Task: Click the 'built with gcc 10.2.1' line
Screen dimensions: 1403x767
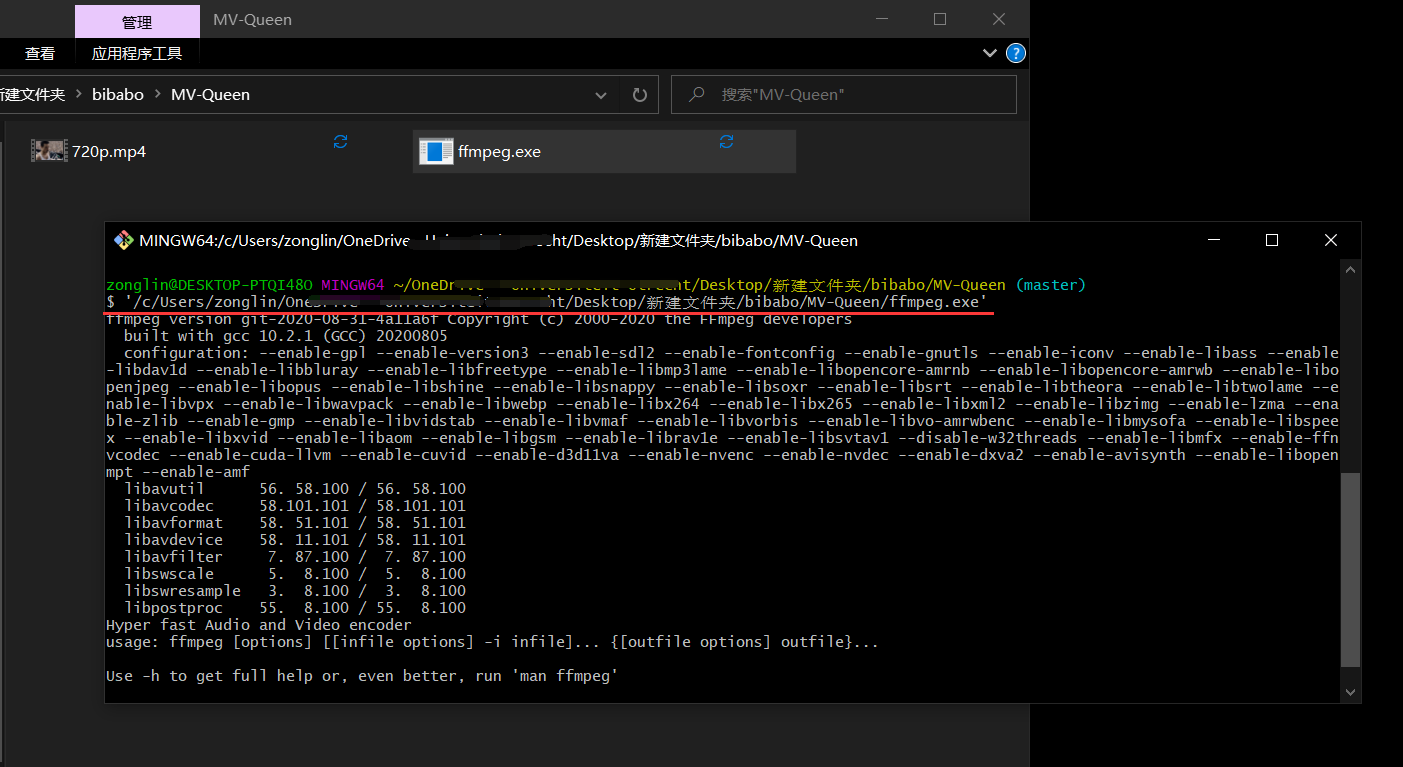Action: click(286, 336)
